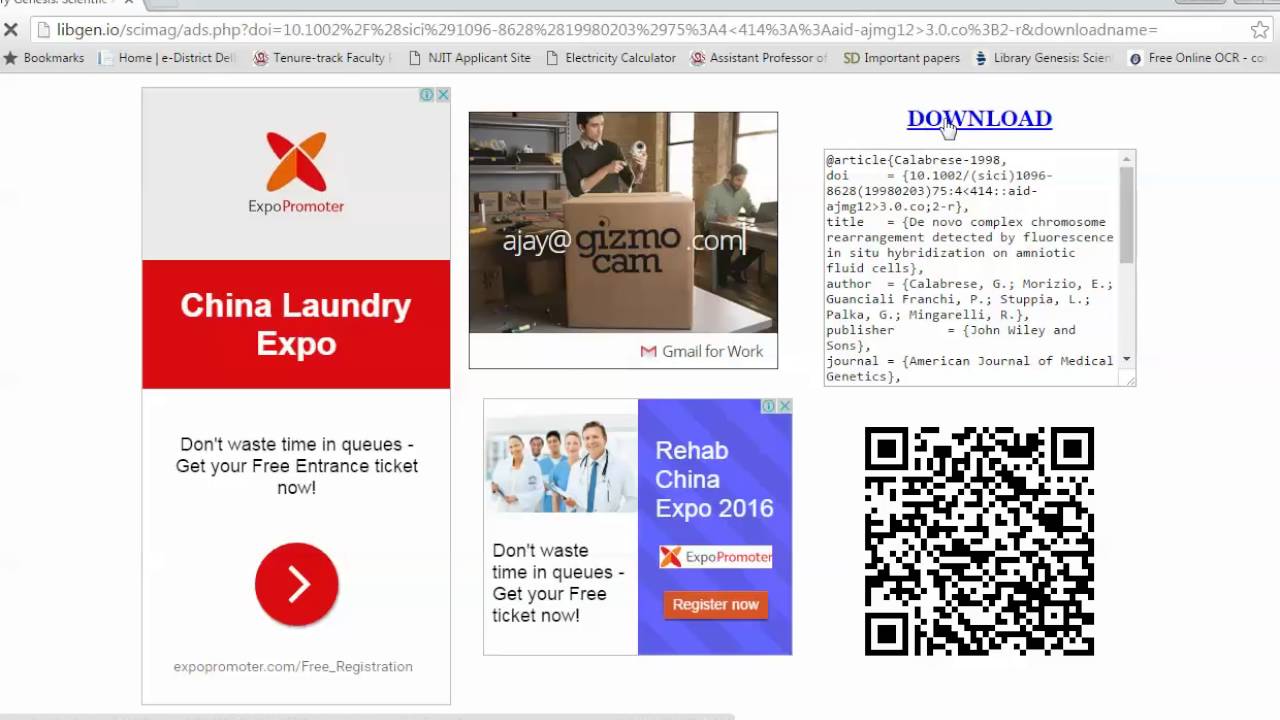
Task: Stop page loading with the X button
Action: [11, 29]
